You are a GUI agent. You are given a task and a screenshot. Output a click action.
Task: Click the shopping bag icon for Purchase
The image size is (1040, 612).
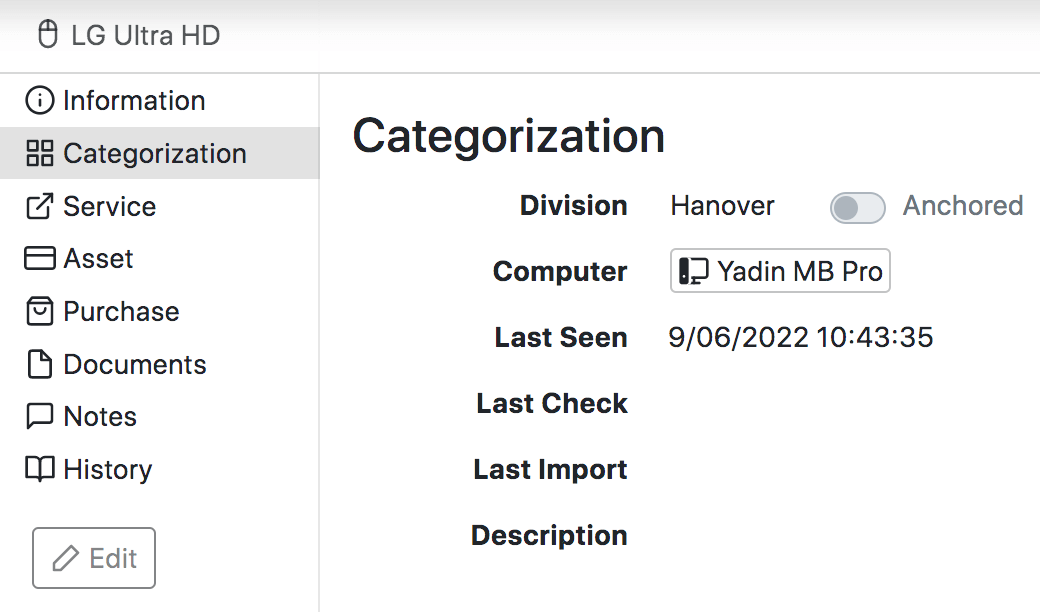[x=39, y=311]
